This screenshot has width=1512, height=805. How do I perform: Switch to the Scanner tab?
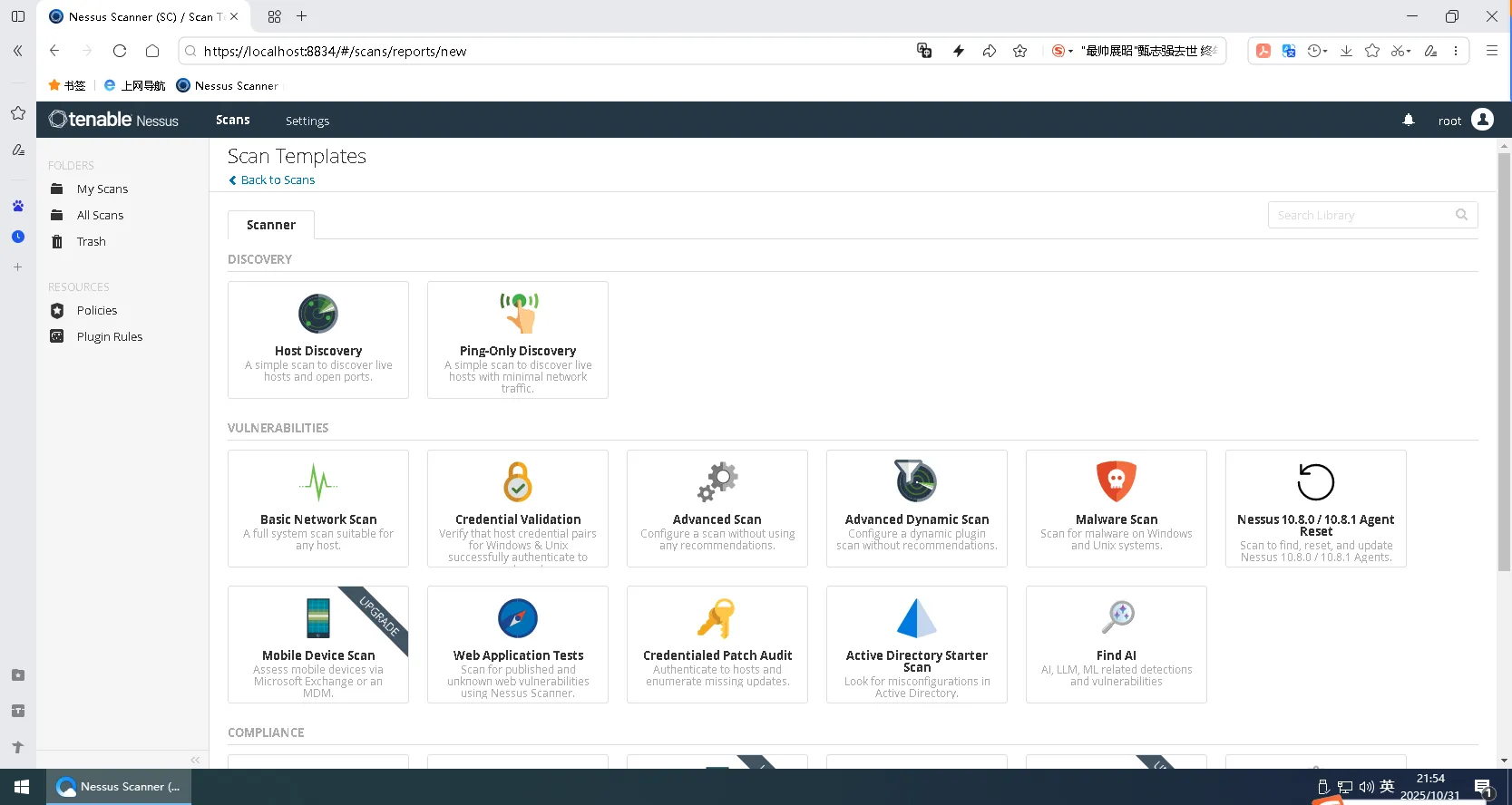point(271,225)
